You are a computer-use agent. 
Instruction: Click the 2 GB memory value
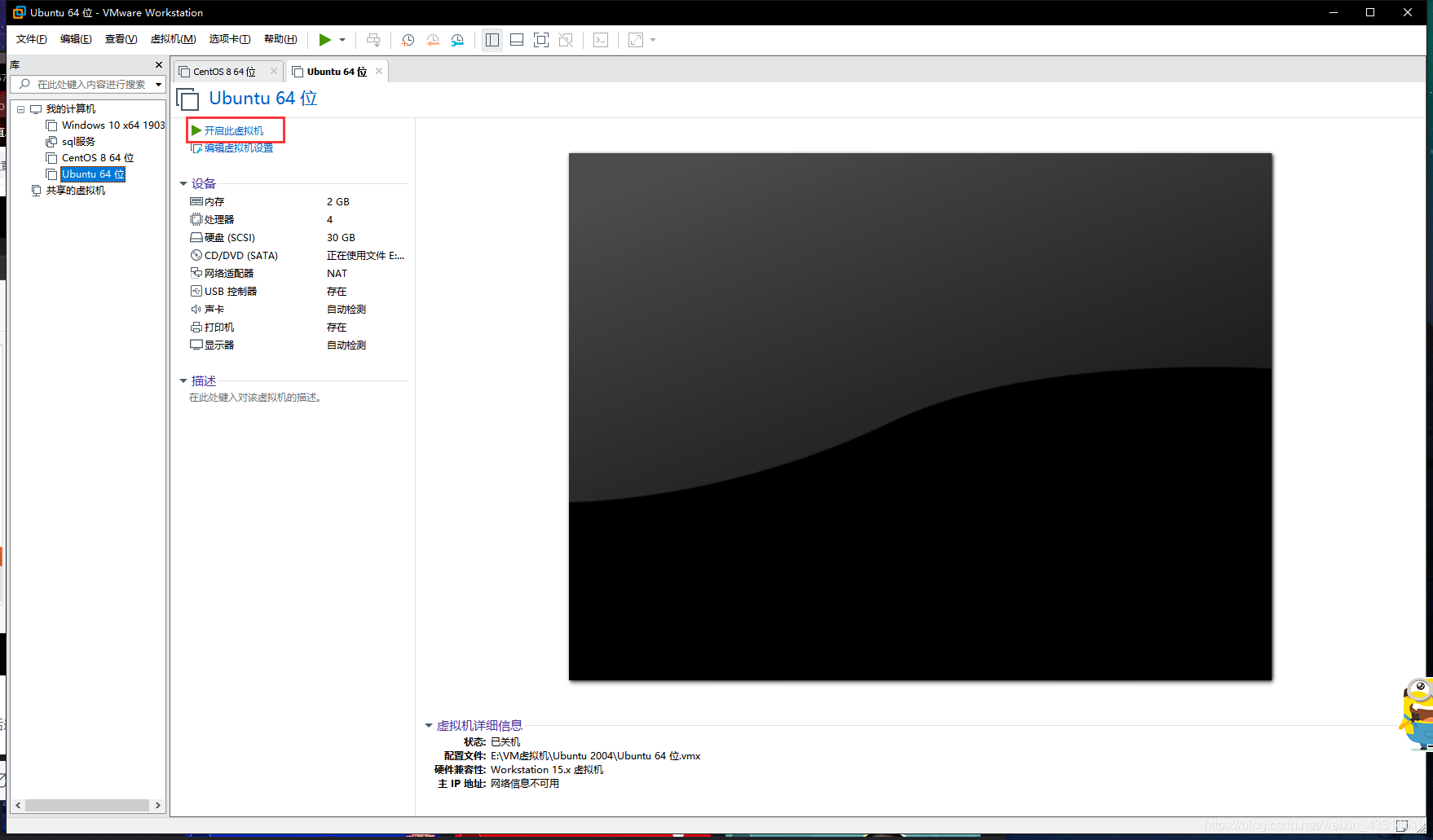[338, 202]
